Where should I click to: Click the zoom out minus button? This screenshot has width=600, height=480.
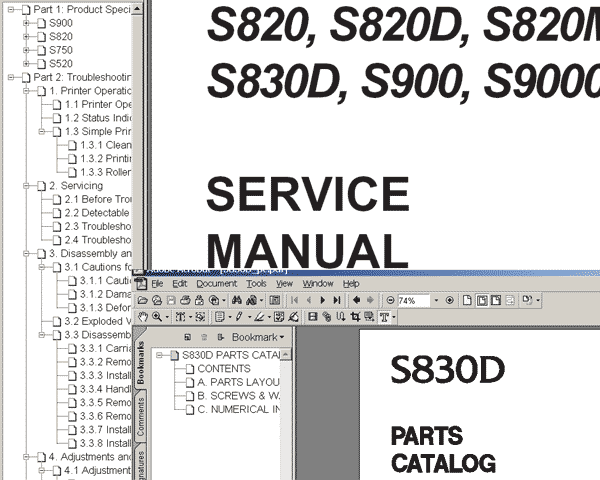coord(390,300)
